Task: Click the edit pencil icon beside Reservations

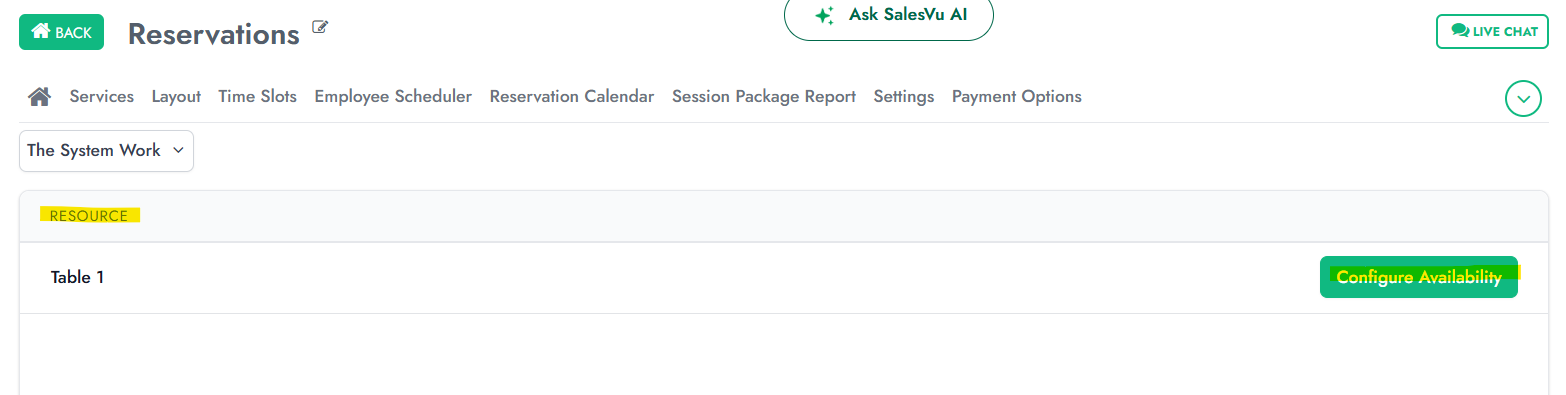Action: click(x=320, y=27)
